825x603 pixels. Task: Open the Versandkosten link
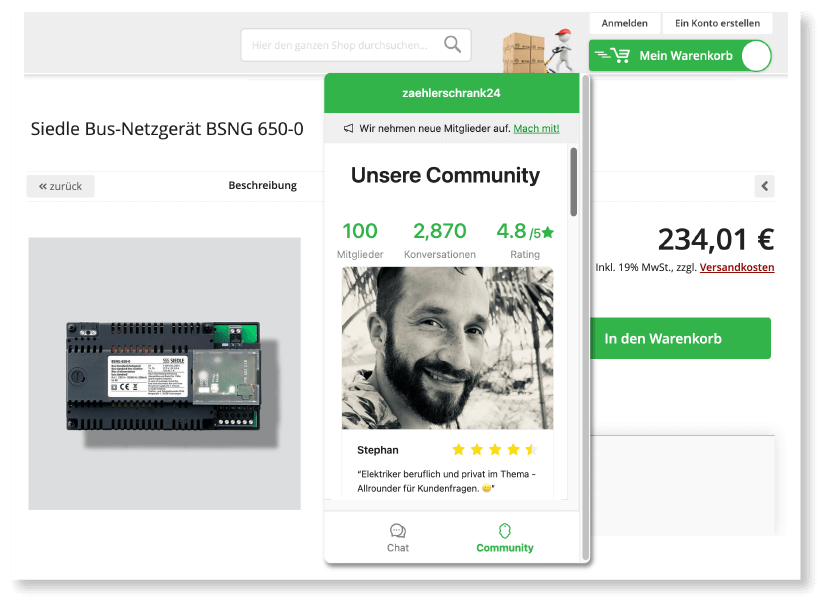[x=737, y=267]
